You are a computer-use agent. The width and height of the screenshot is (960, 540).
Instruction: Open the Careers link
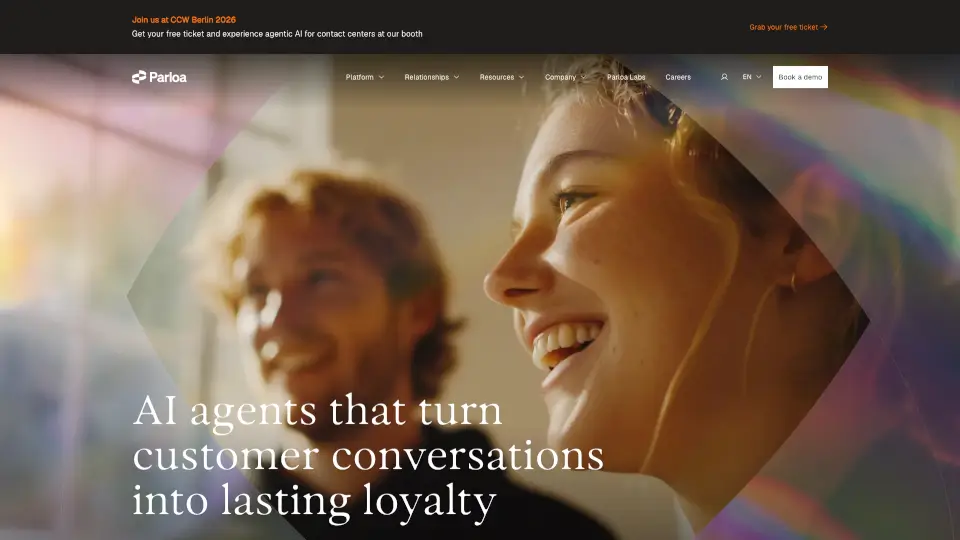(x=678, y=77)
